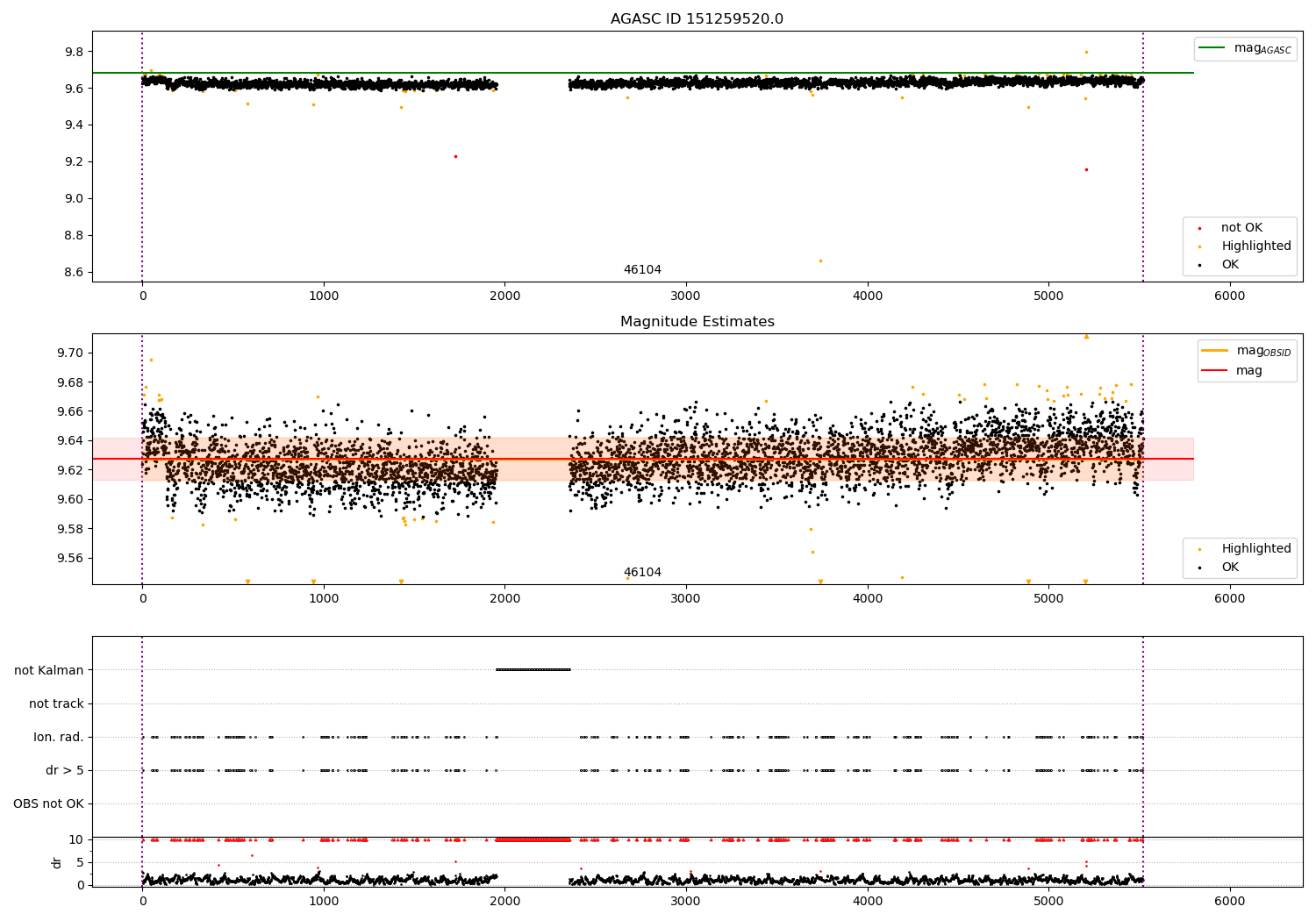Click the '2000' x-tick label under the top plot

pyautogui.click(x=504, y=296)
